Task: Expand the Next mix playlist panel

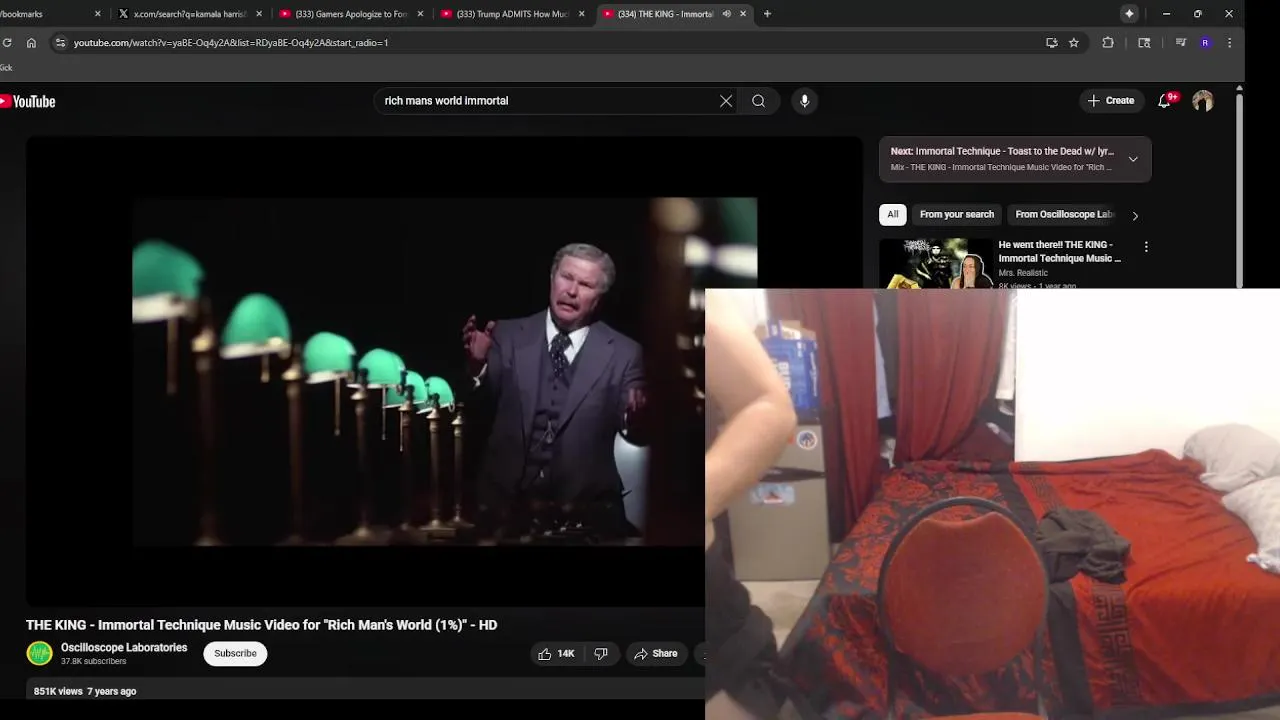Action: [x=1133, y=159]
